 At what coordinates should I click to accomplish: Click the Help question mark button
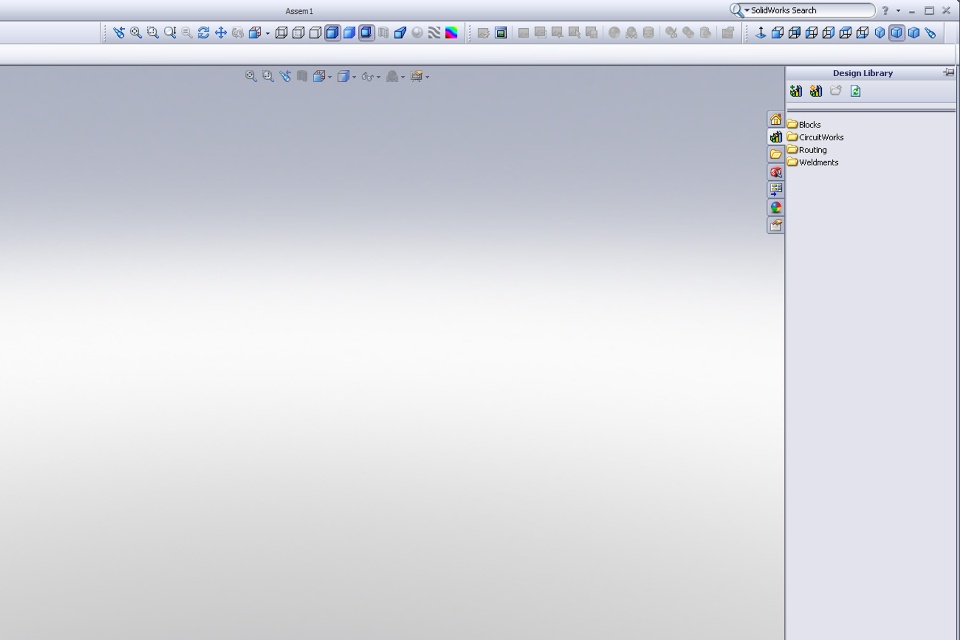(x=885, y=11)
